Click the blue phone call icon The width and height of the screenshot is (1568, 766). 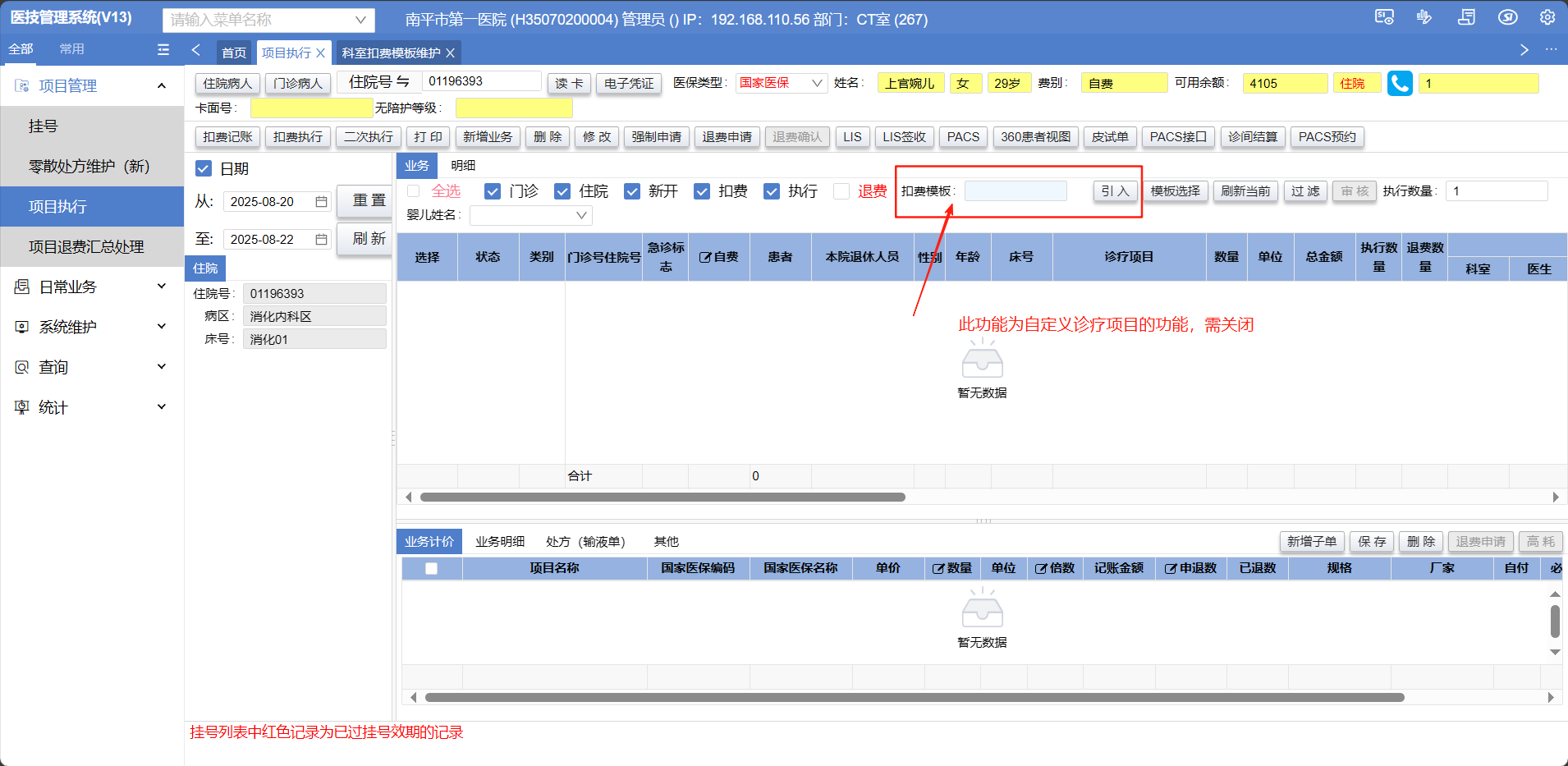pyautogui.click(x=1400, y=83)
